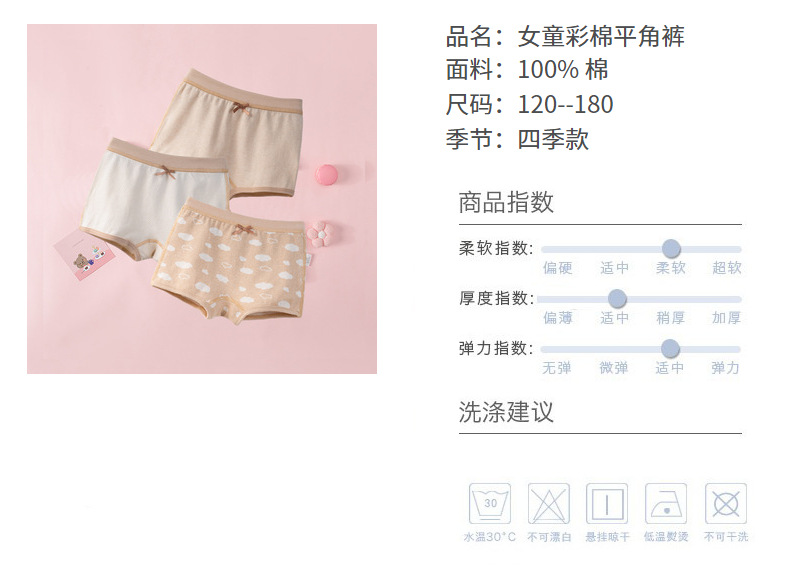Click the thickness index slider knob
790x583 pixels.
pyautogui.click(x=617, y=298)
